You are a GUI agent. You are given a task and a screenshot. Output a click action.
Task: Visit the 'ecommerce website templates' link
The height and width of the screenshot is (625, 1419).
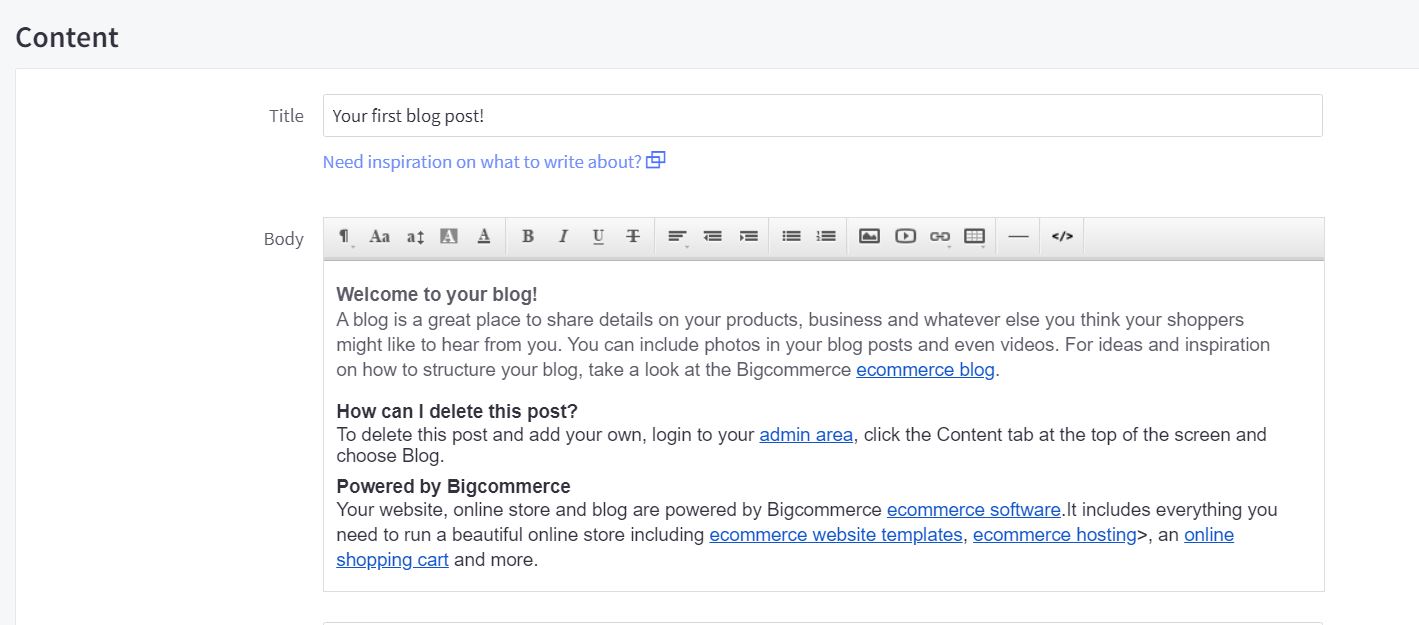[x=836, y=535]
